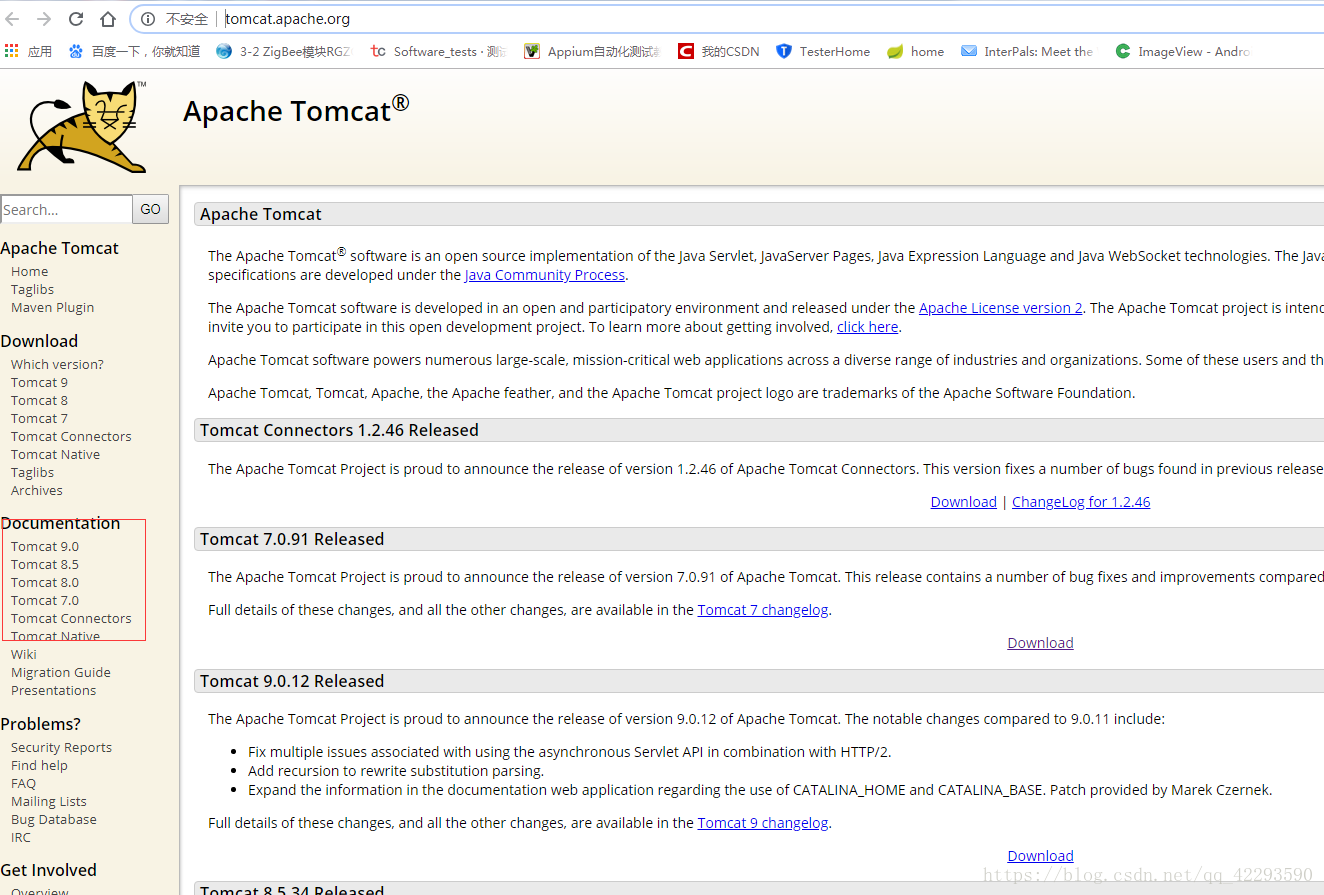Viewport: 1324px width, 895px height.
Task: Reload the page with refresh icon
Action: tap(76, 19)
